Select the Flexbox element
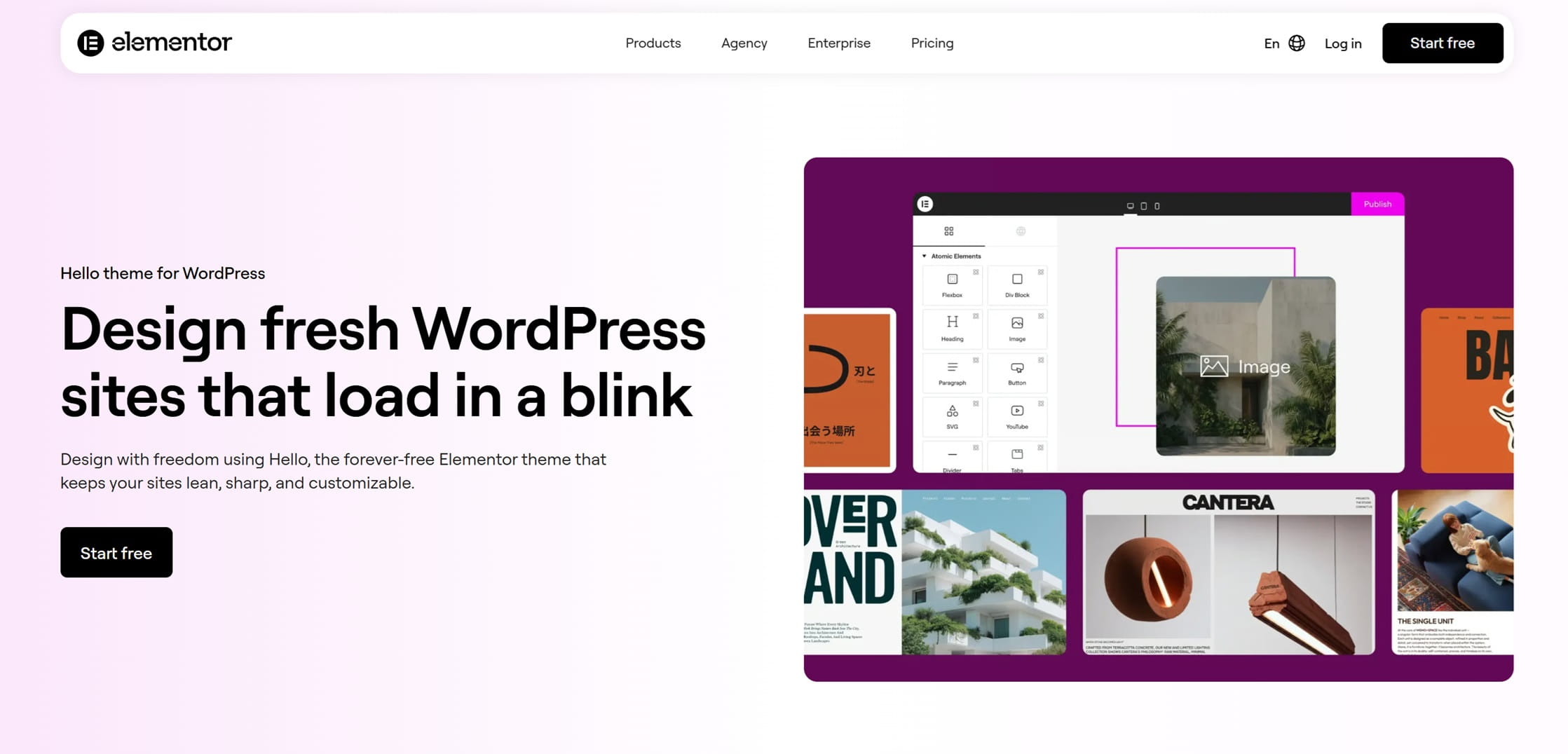 (952, 284)
